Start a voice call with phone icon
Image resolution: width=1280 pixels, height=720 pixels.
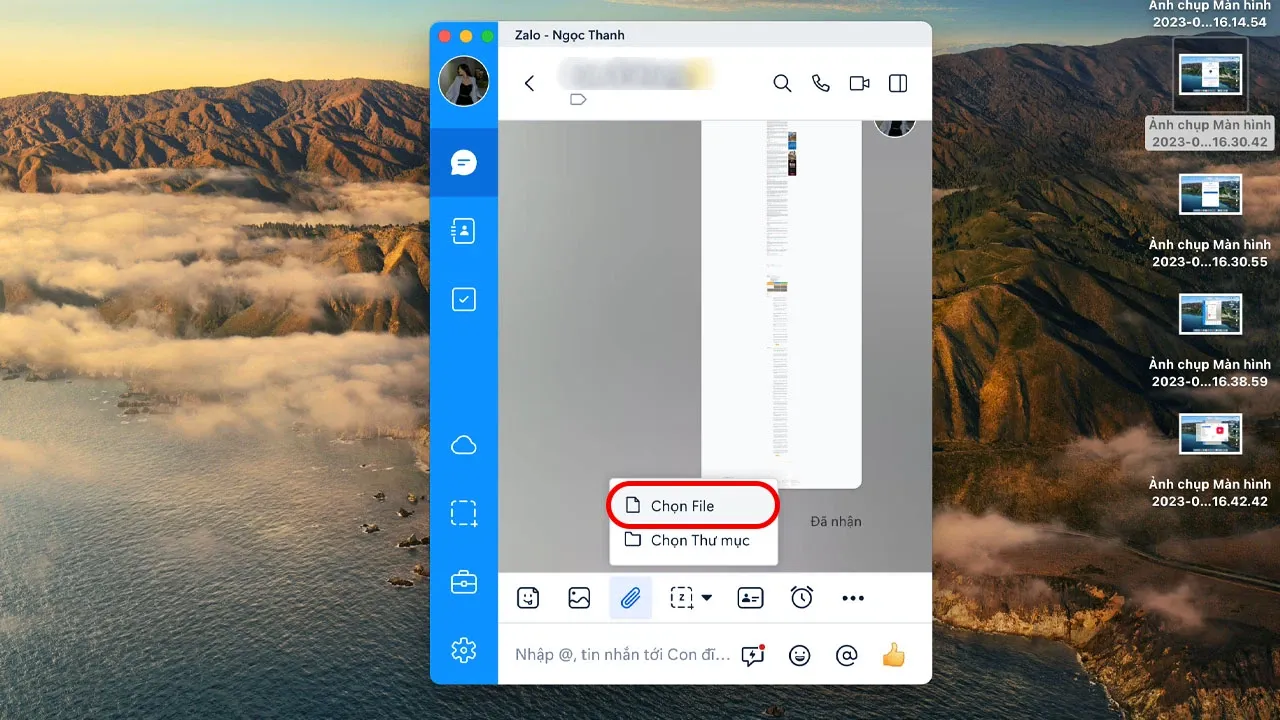point(821,83)
